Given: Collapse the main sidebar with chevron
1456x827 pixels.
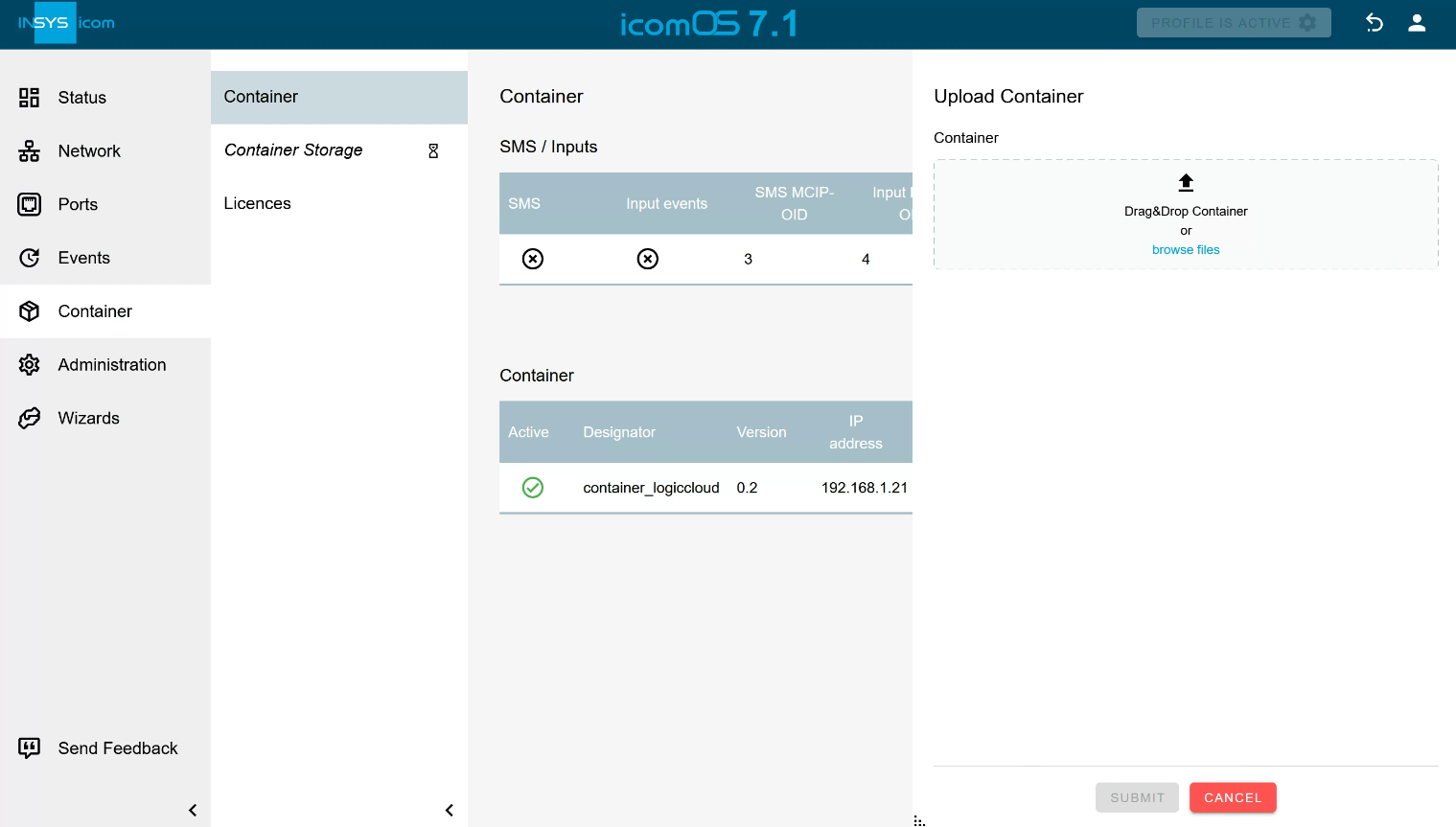Looking at the screenshot, I should click(x=193, y=810).
